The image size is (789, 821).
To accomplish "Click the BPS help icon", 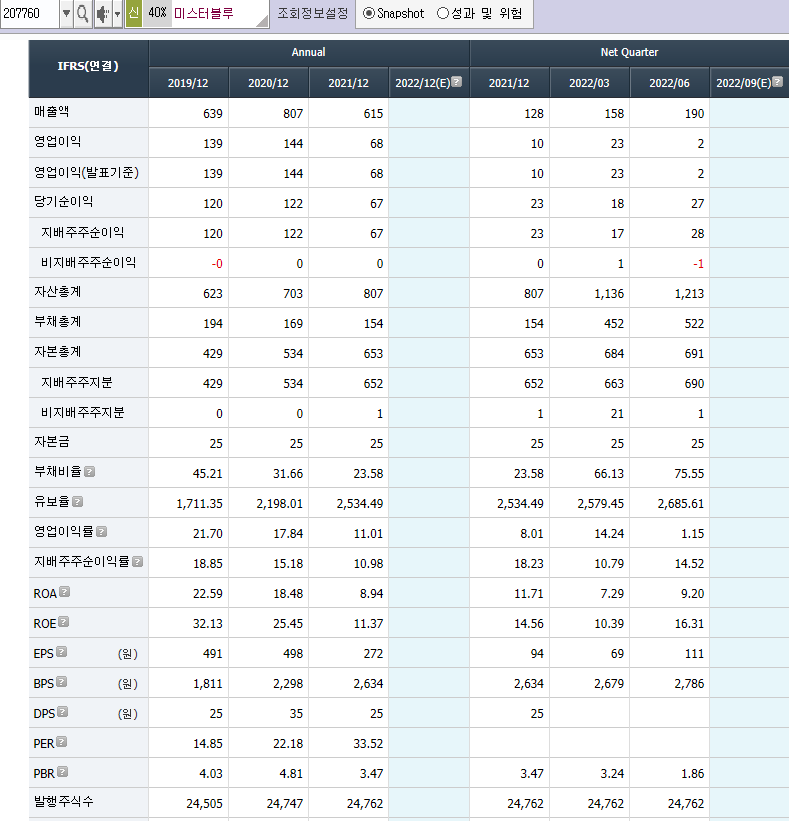I will click(61, 682).
